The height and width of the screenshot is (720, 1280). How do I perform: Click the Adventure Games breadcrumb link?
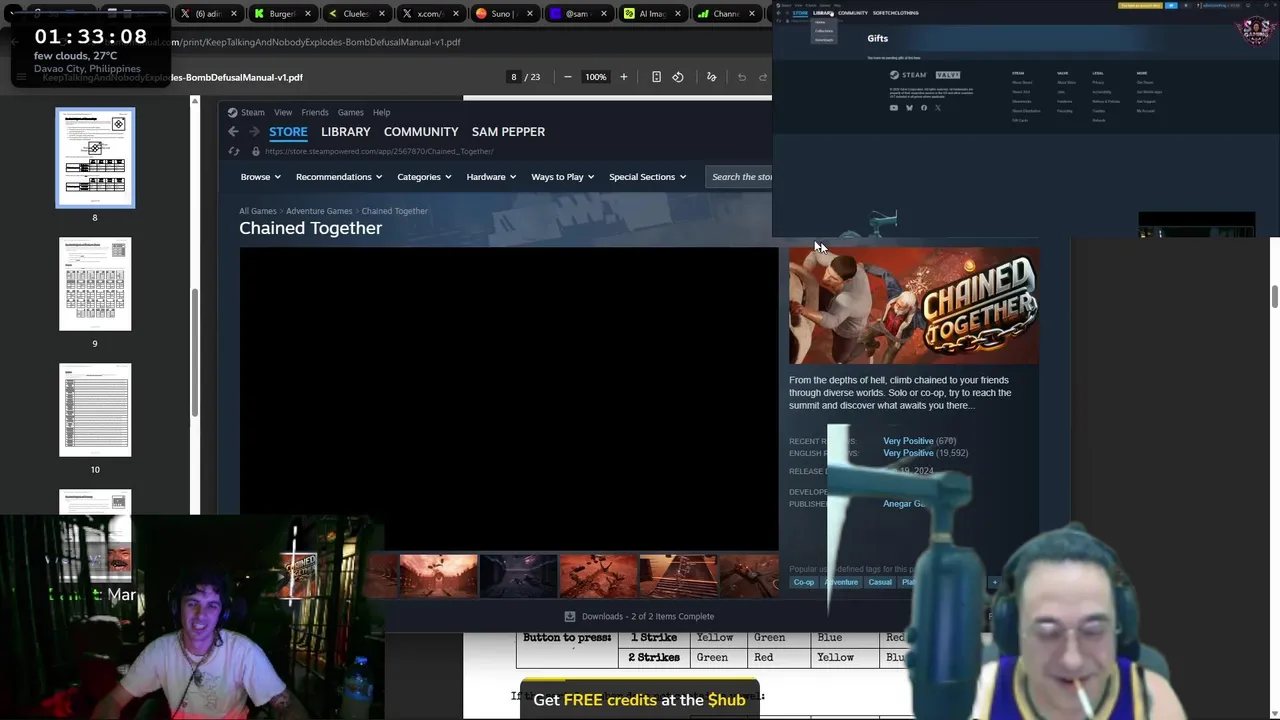click(319, 211)
